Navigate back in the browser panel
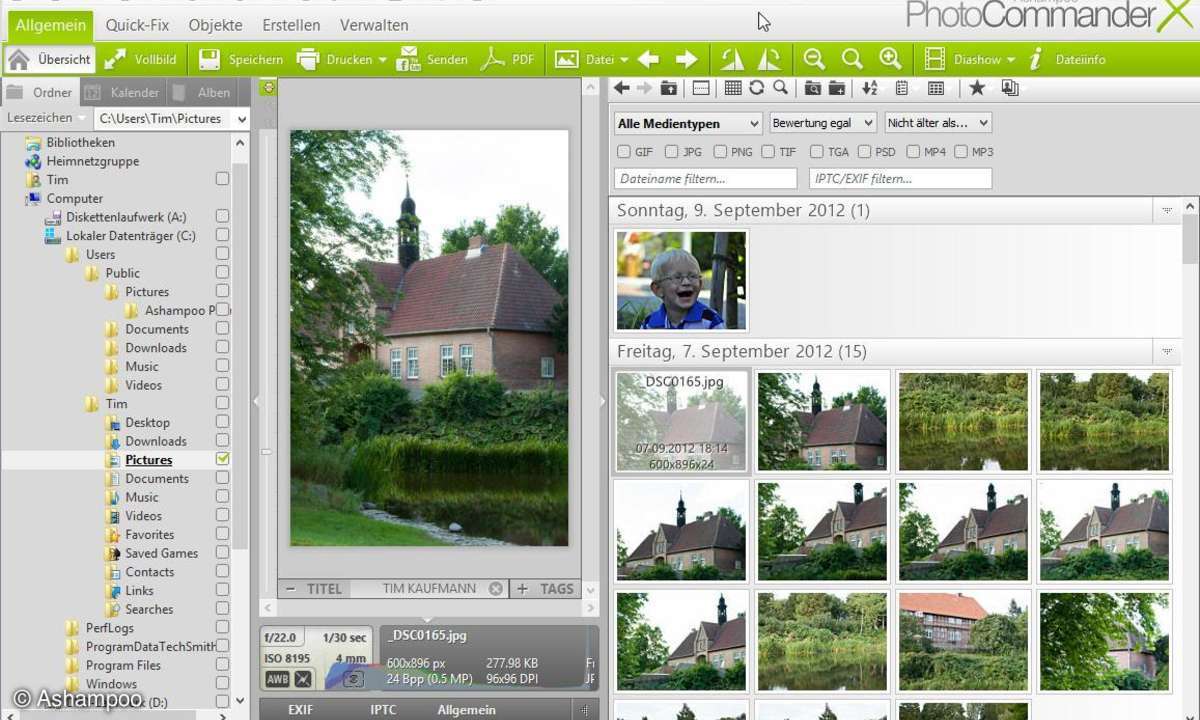1200x720 pixels. point(621,88)
